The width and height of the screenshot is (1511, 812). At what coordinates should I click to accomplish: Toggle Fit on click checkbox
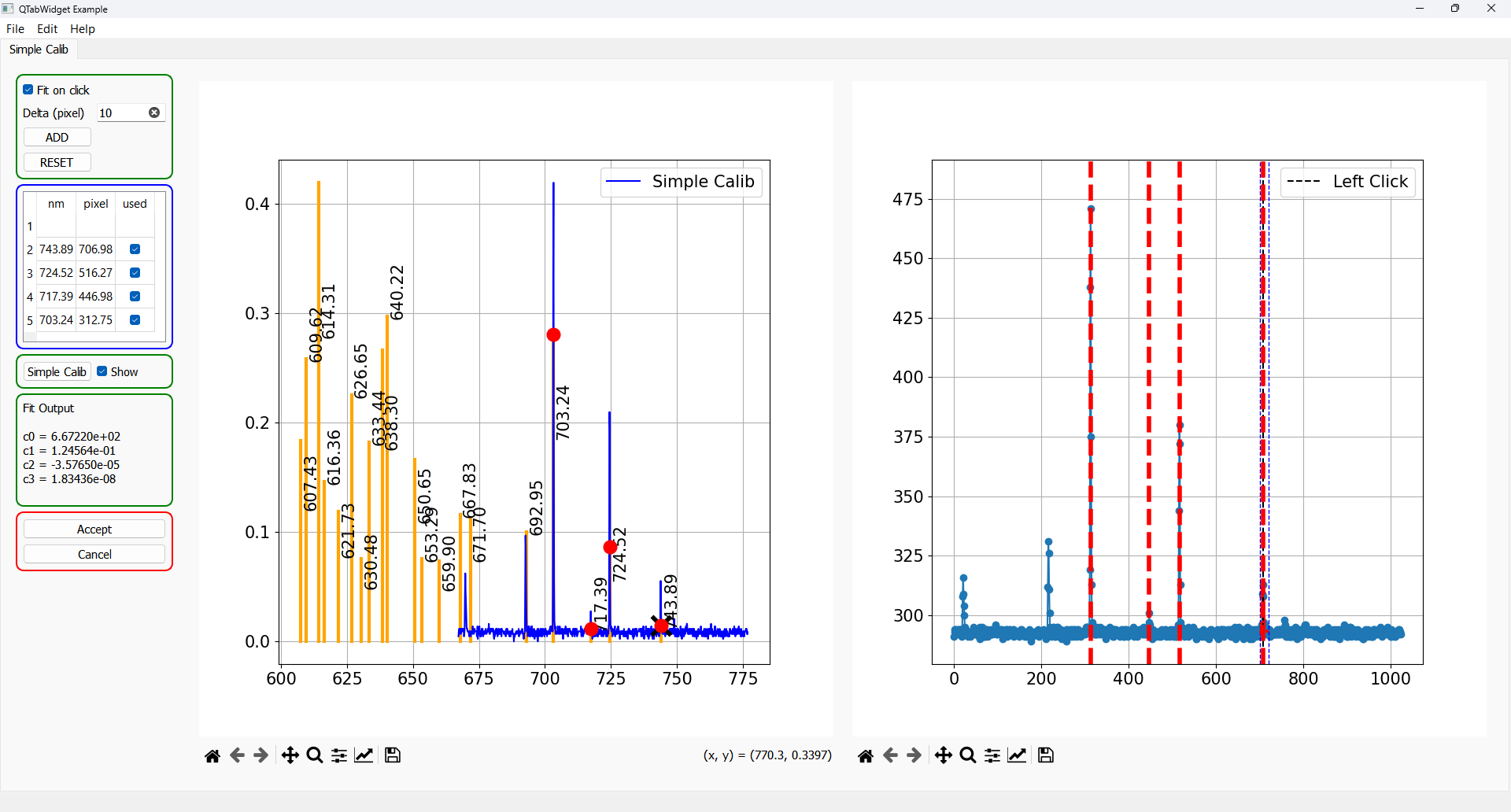coord(28,90)
